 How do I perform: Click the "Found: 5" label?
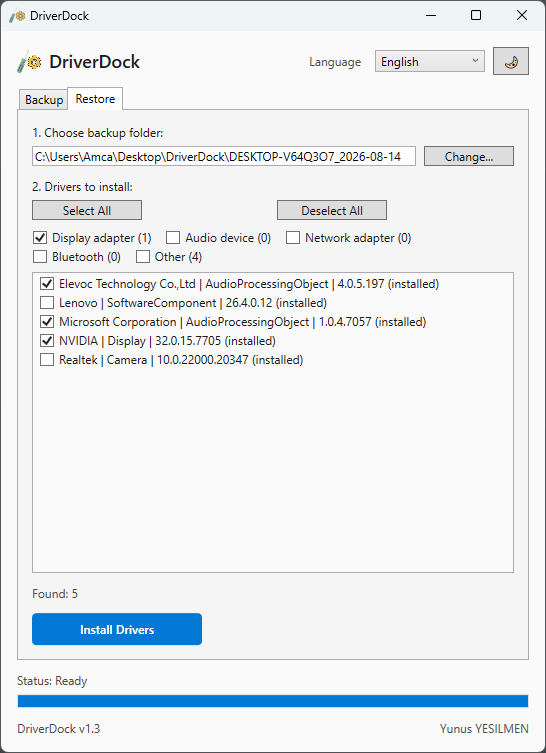coord(55,594)
